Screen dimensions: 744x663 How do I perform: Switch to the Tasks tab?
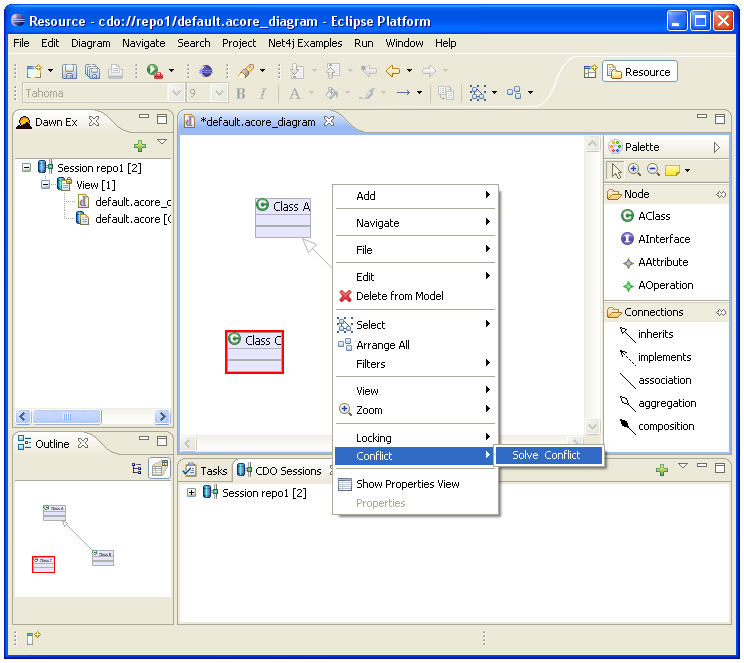pos(206,471)
